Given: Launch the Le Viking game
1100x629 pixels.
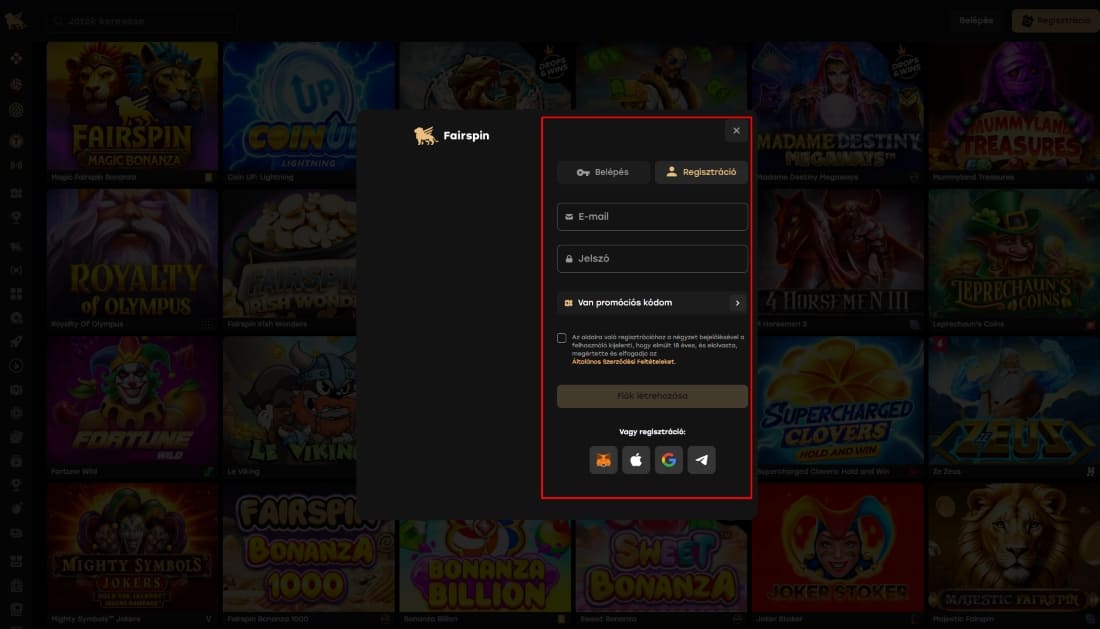Looking at the screenshot, I should [x=290, y=401].
